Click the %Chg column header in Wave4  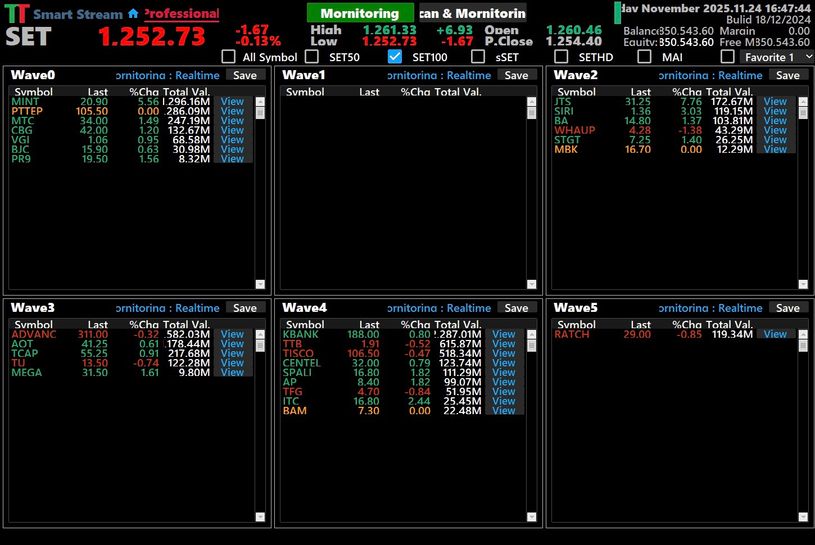(x=415, y=324)
